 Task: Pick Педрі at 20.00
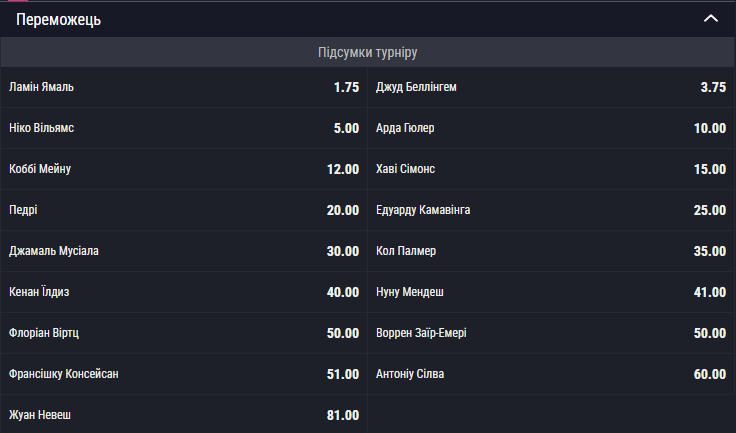184,210
